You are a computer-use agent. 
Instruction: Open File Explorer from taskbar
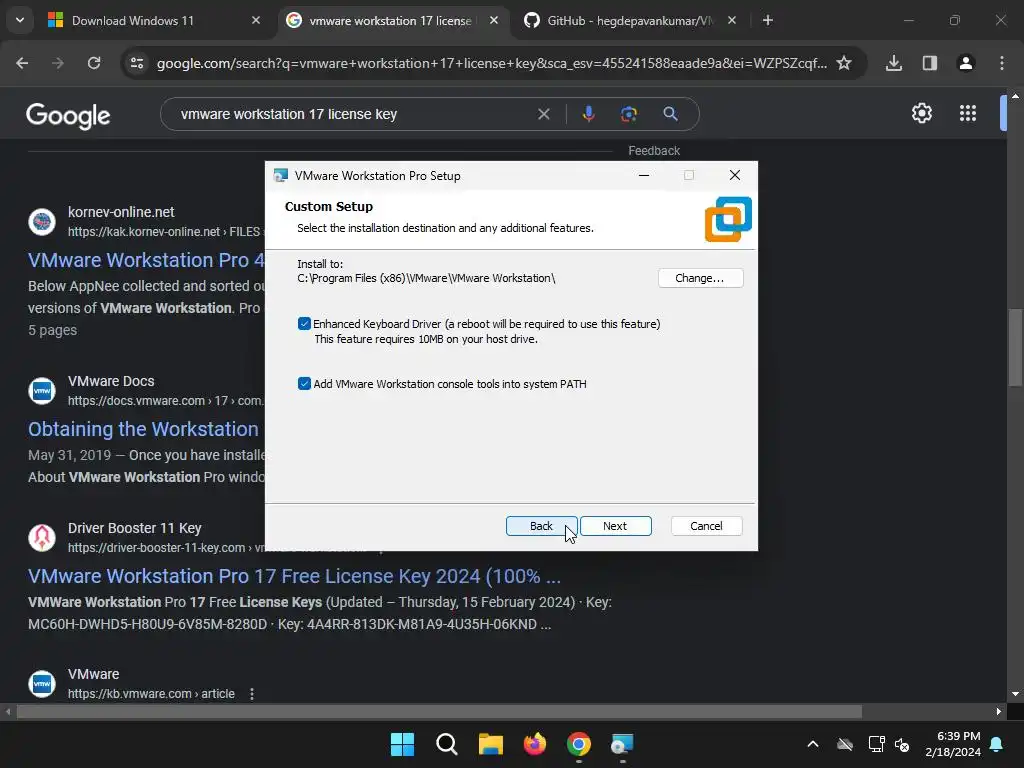pyautogui.click(x=490, y=744)
